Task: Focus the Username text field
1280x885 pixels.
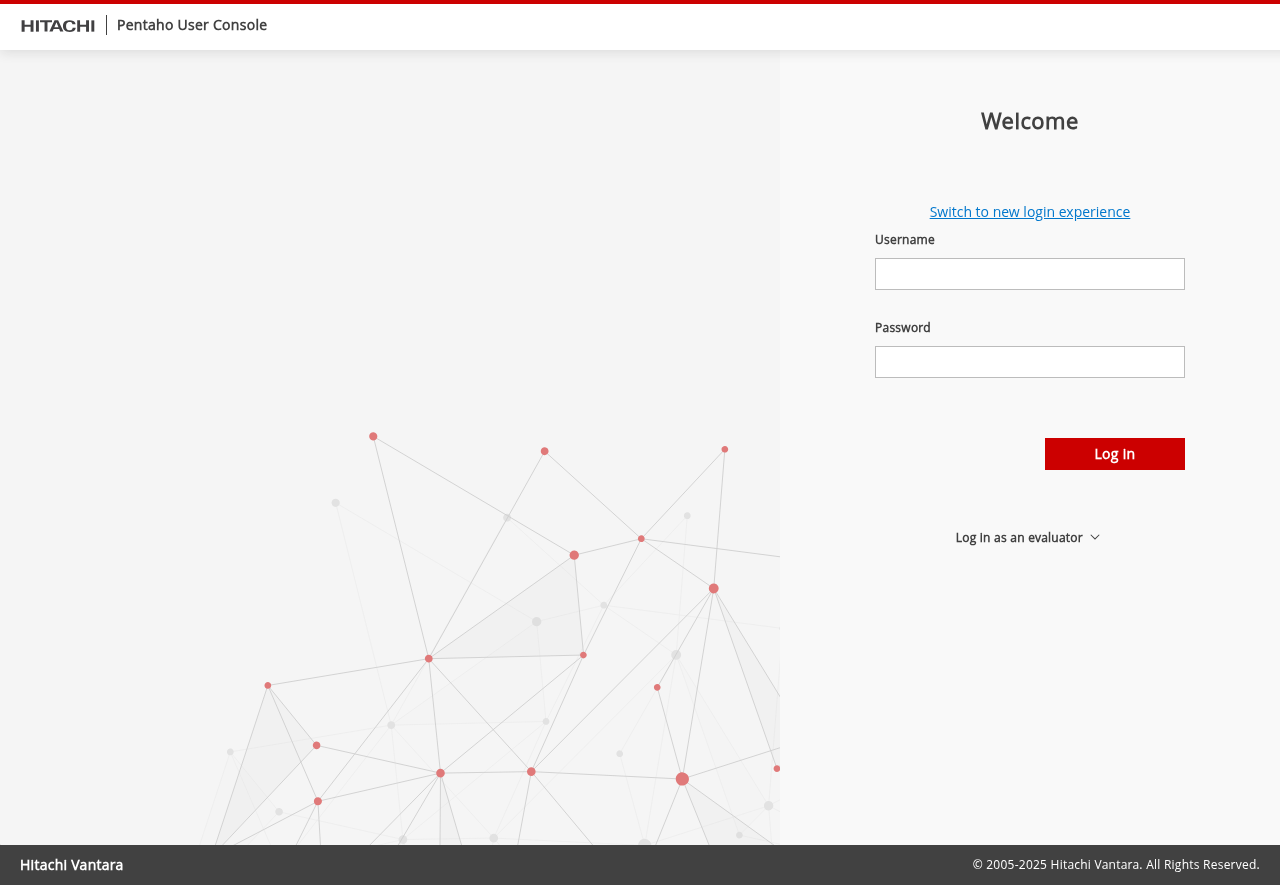Action: coord(1029,274)
